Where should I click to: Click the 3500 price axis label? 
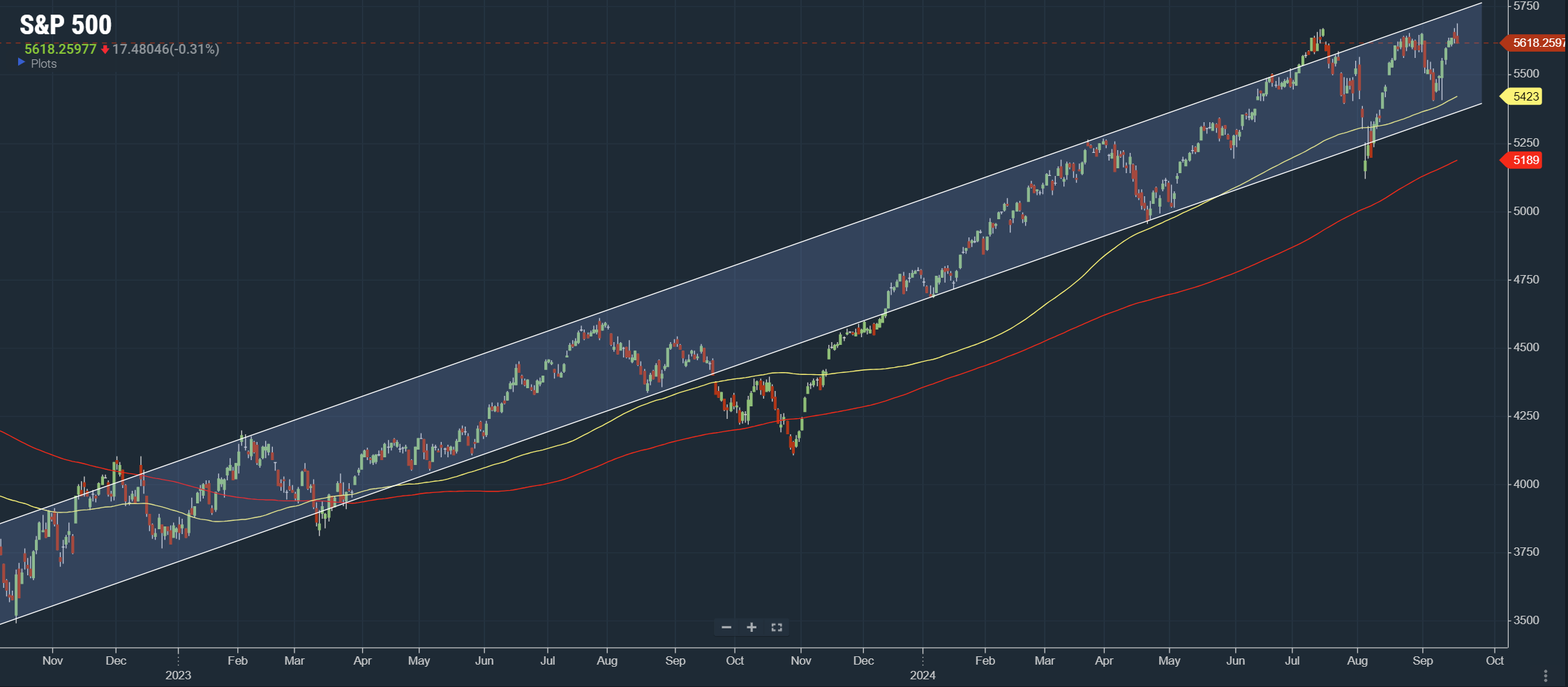click(x=1526, y=620)
